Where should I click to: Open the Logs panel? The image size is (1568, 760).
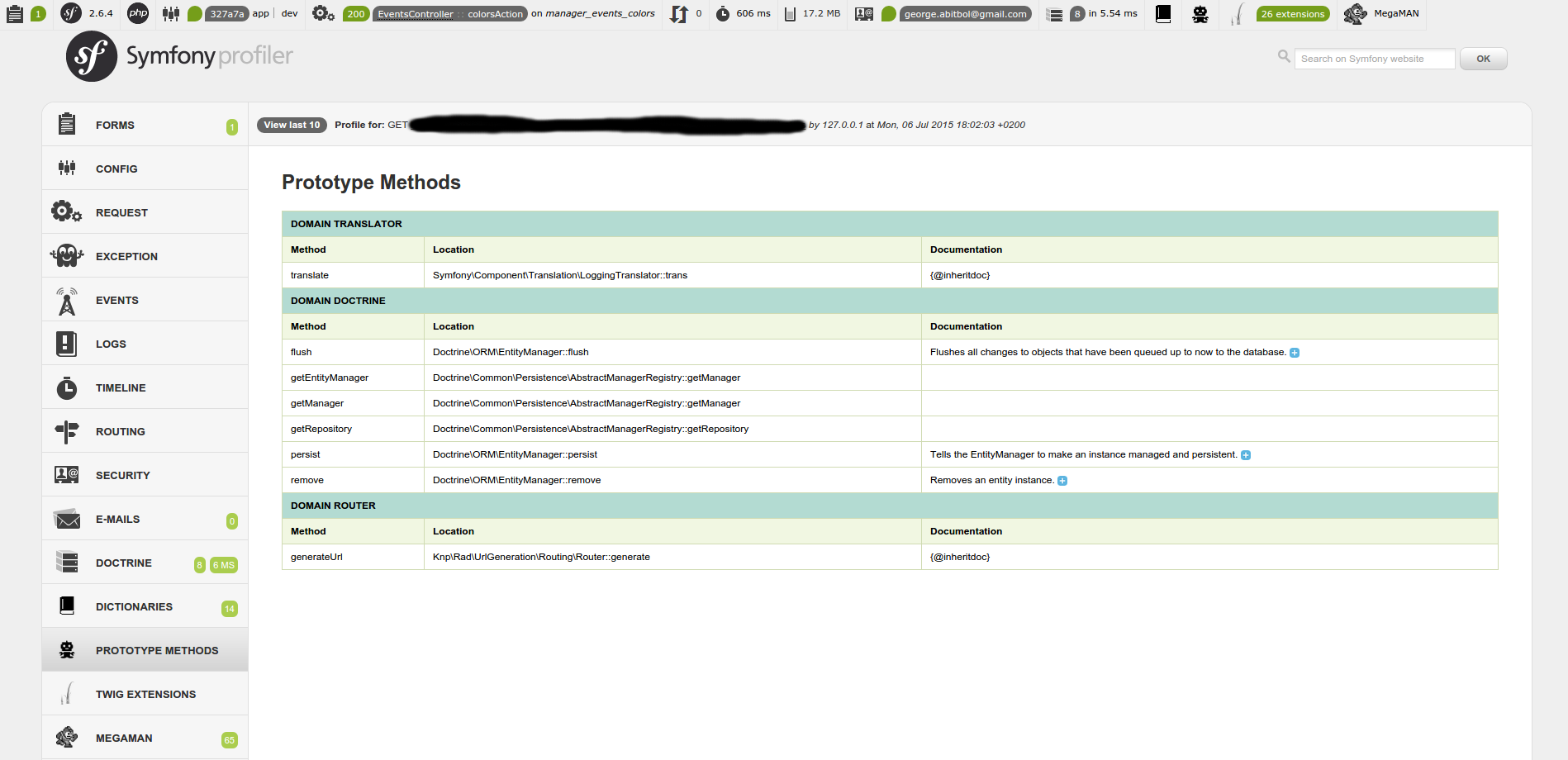145,344
